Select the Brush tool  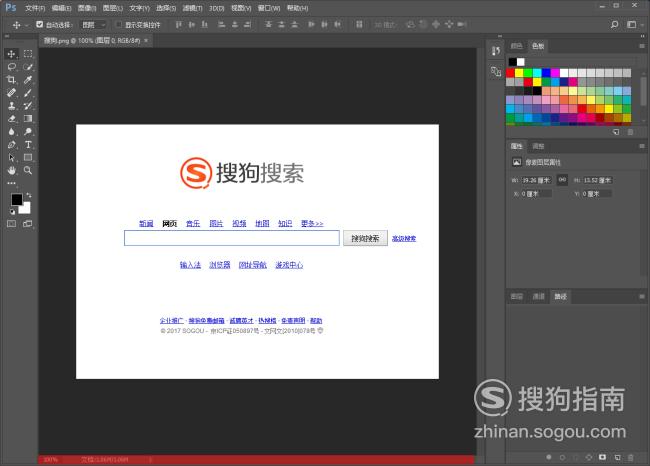coord(28,93)
